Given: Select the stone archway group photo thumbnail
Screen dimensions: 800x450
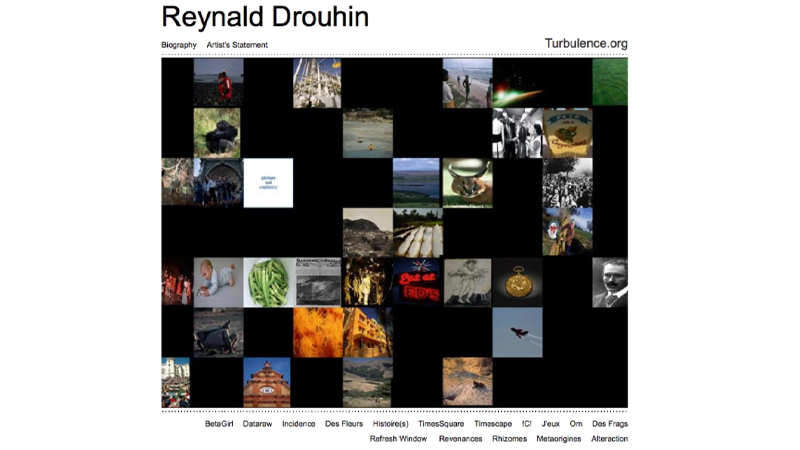Looking at the screenshot, I should point(218,182).
